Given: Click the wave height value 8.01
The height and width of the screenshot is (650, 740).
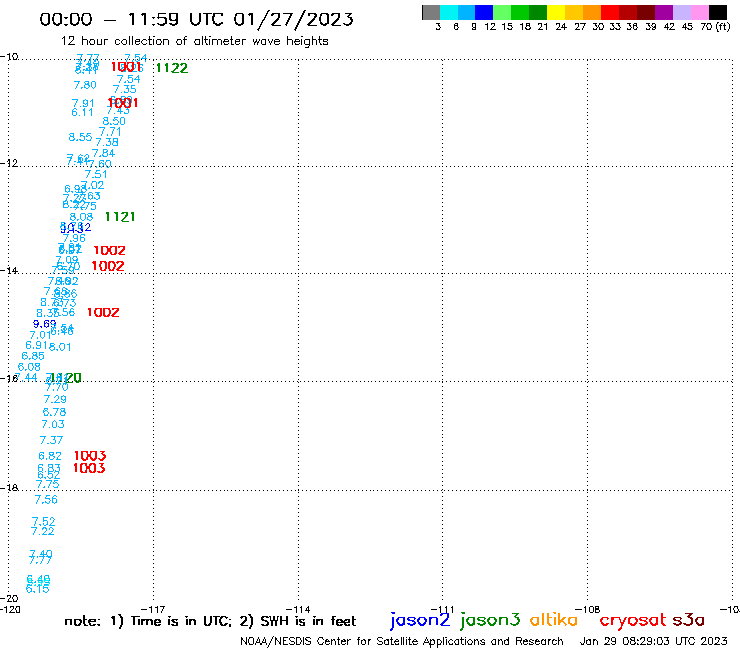Looking at the screenshot, I should click(60, 347).
